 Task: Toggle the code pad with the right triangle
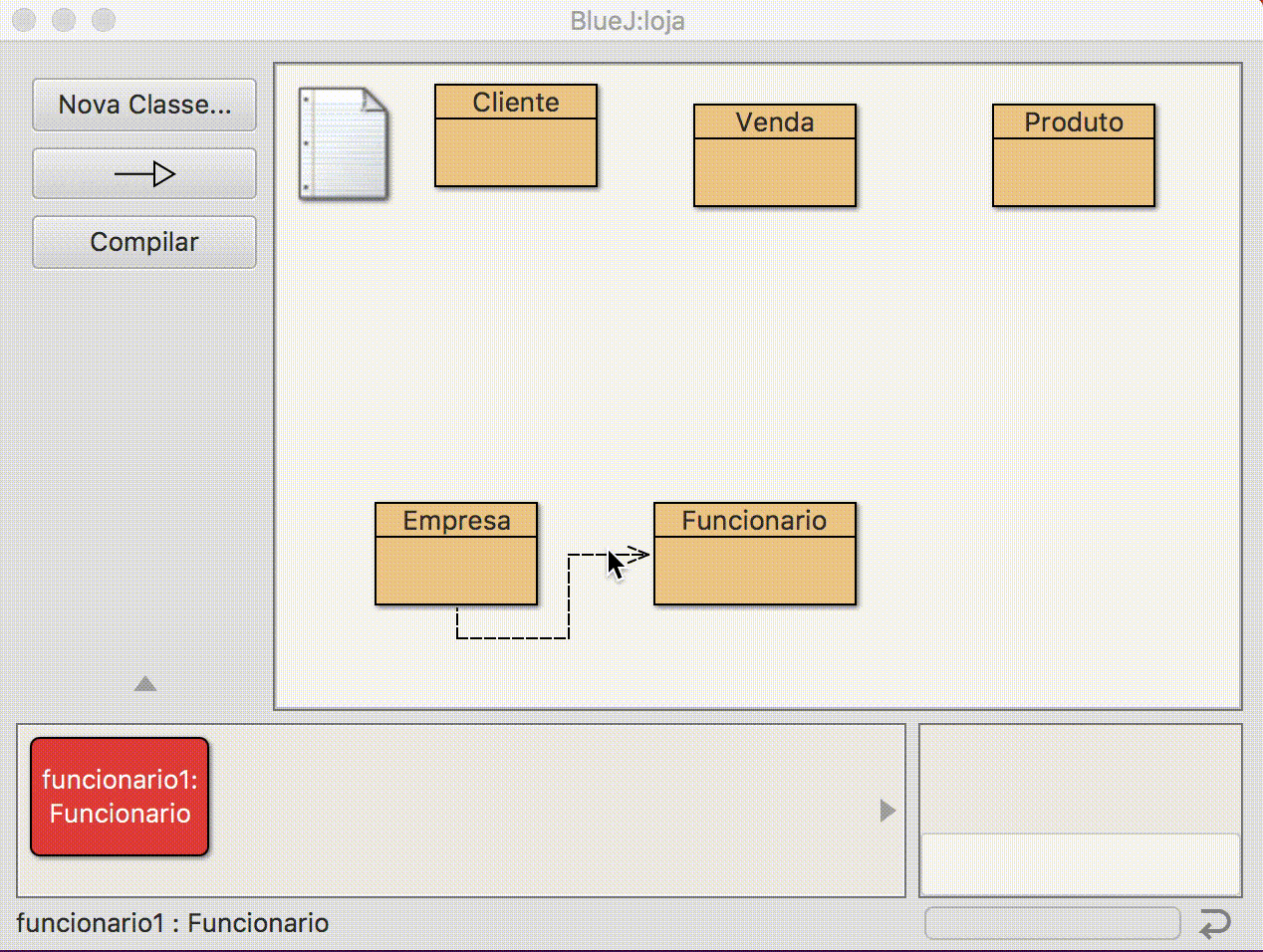(887, 811)
